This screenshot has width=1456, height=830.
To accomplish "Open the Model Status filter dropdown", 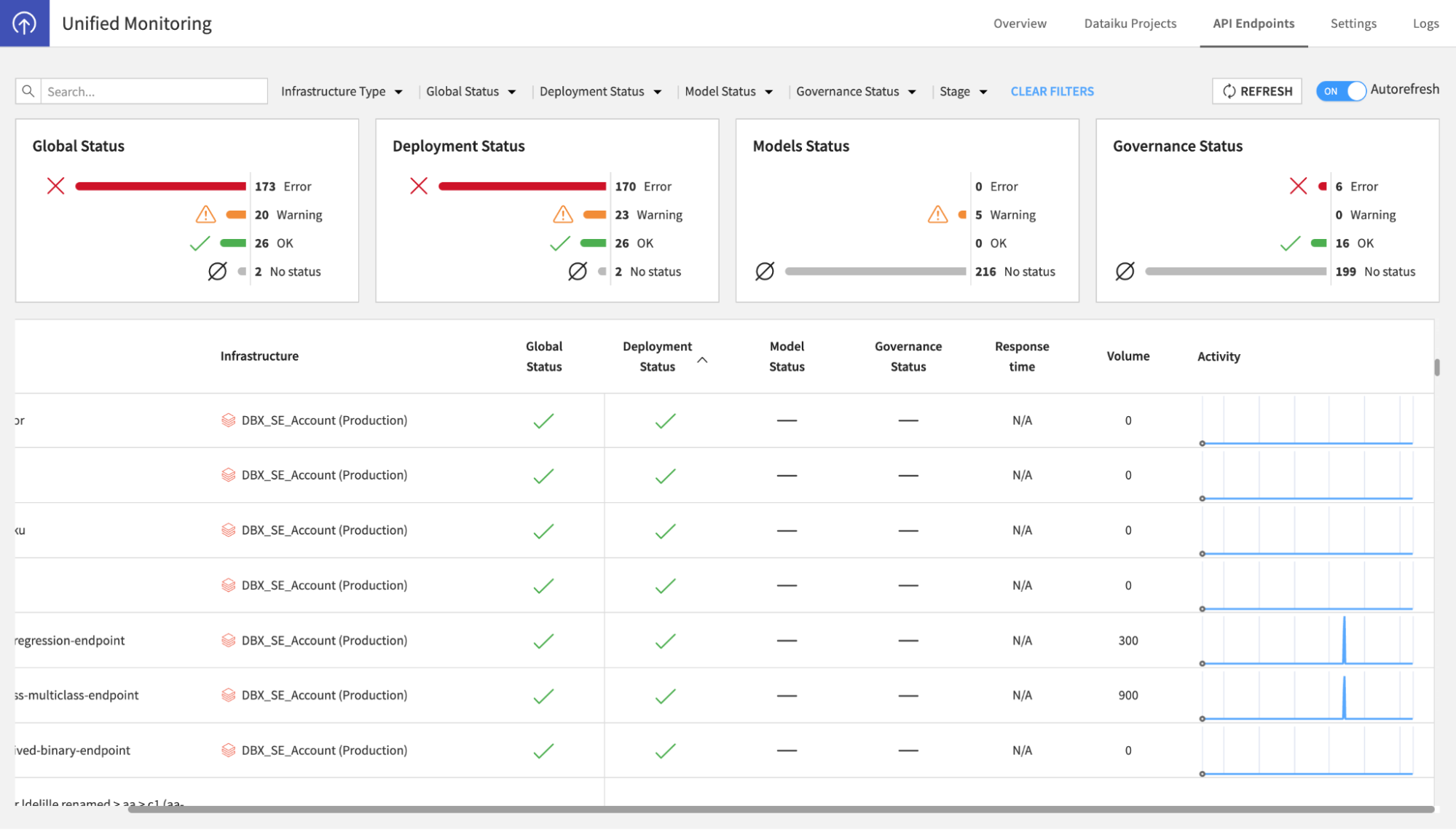I will 728,91.
